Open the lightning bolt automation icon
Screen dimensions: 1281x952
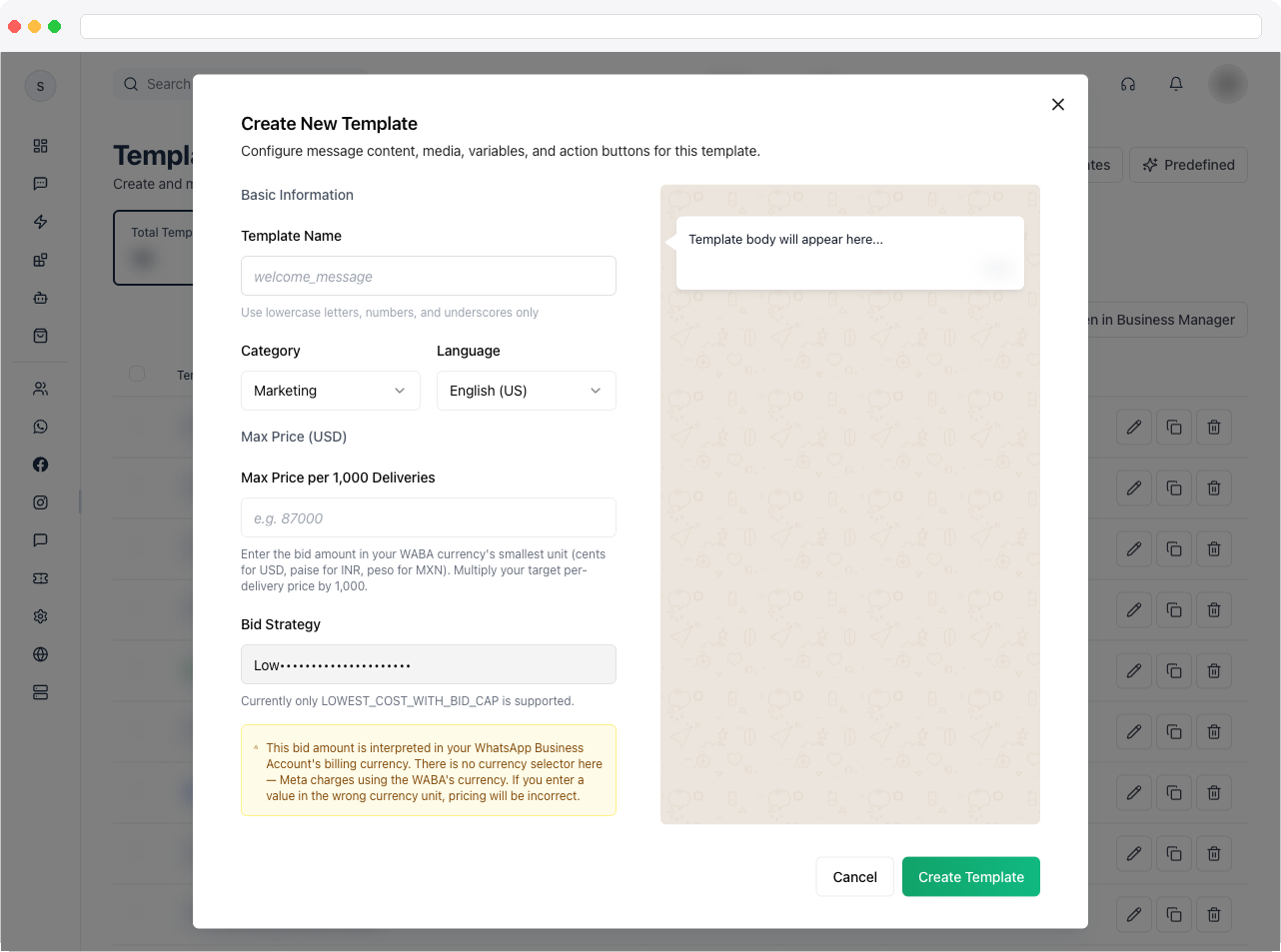[x=40, y=222]
